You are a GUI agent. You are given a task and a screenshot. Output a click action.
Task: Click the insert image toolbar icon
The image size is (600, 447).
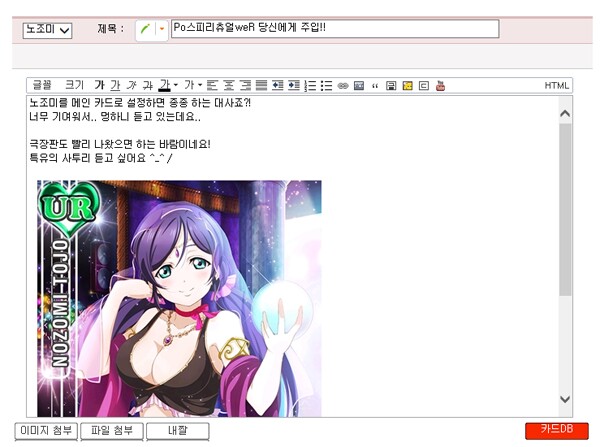tap(359, 85)
